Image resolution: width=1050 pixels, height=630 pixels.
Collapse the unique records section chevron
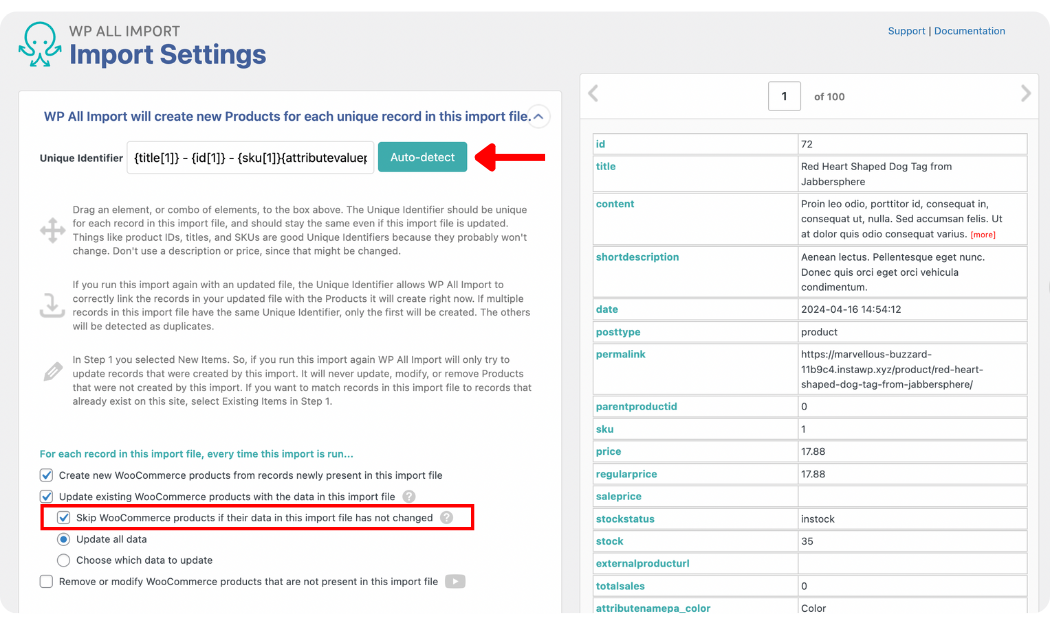pos(539,117)
